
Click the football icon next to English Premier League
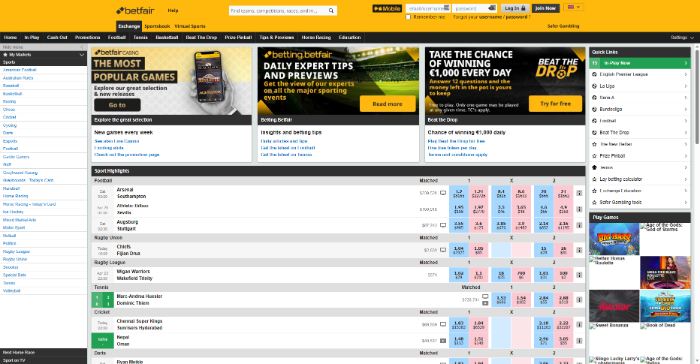pos(594,74)
